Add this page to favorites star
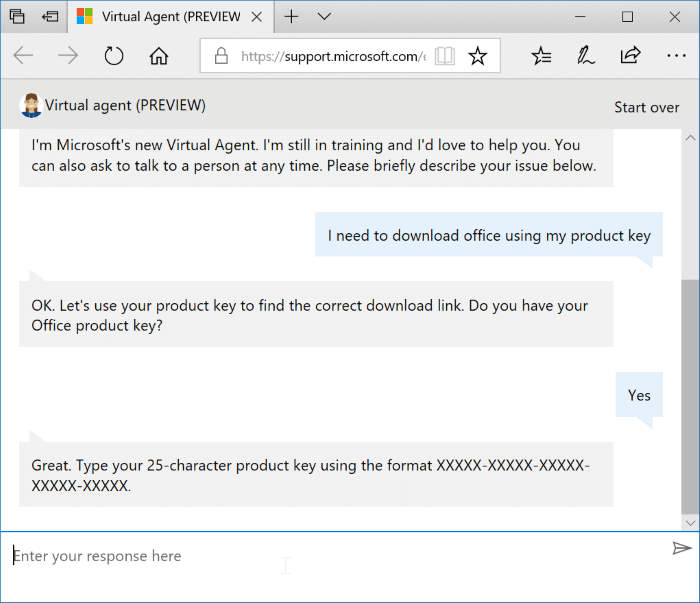This screenshot has height=603, width=700. click(477, 56)
